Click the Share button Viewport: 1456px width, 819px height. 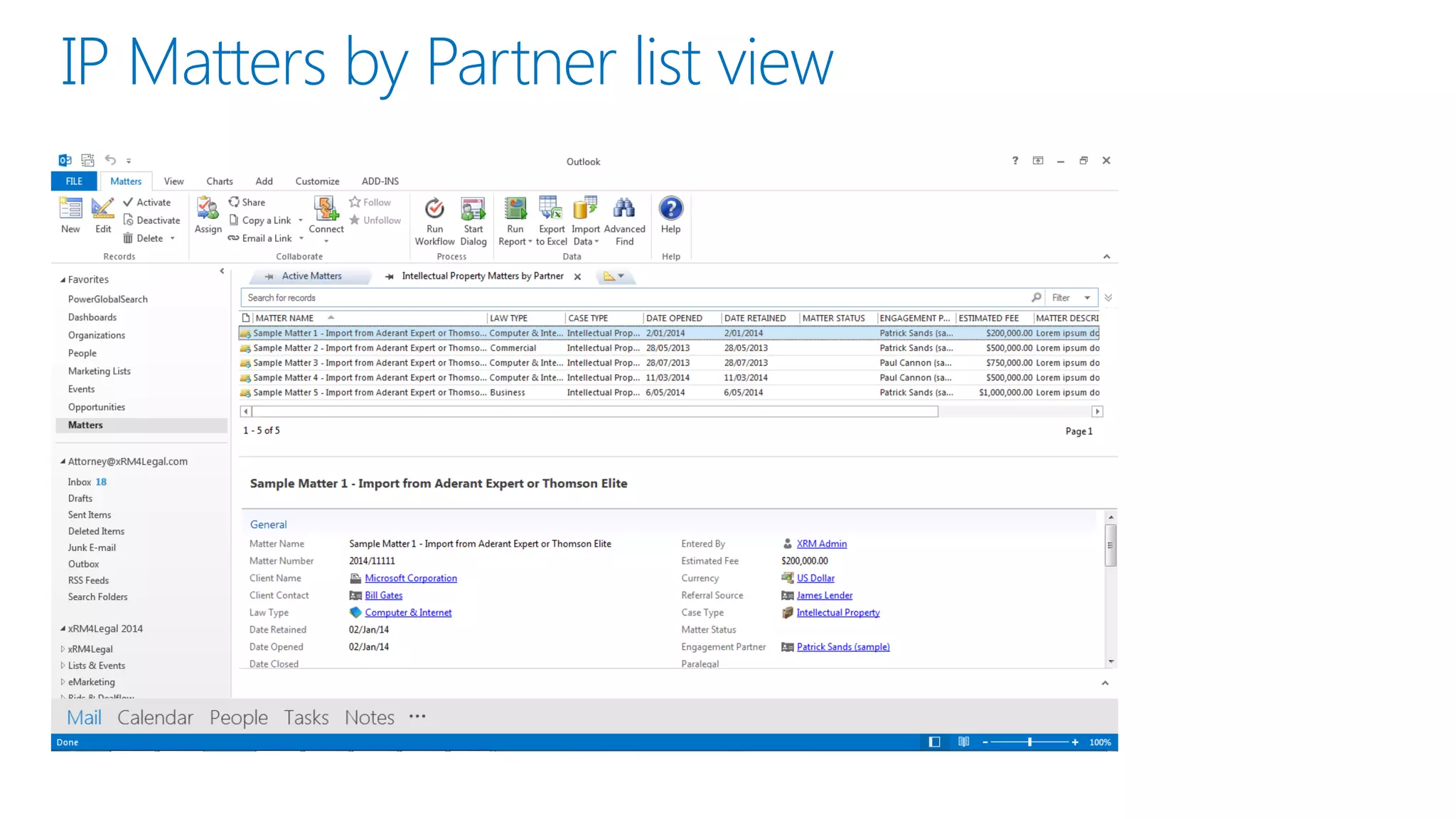(x=247, y=203)
